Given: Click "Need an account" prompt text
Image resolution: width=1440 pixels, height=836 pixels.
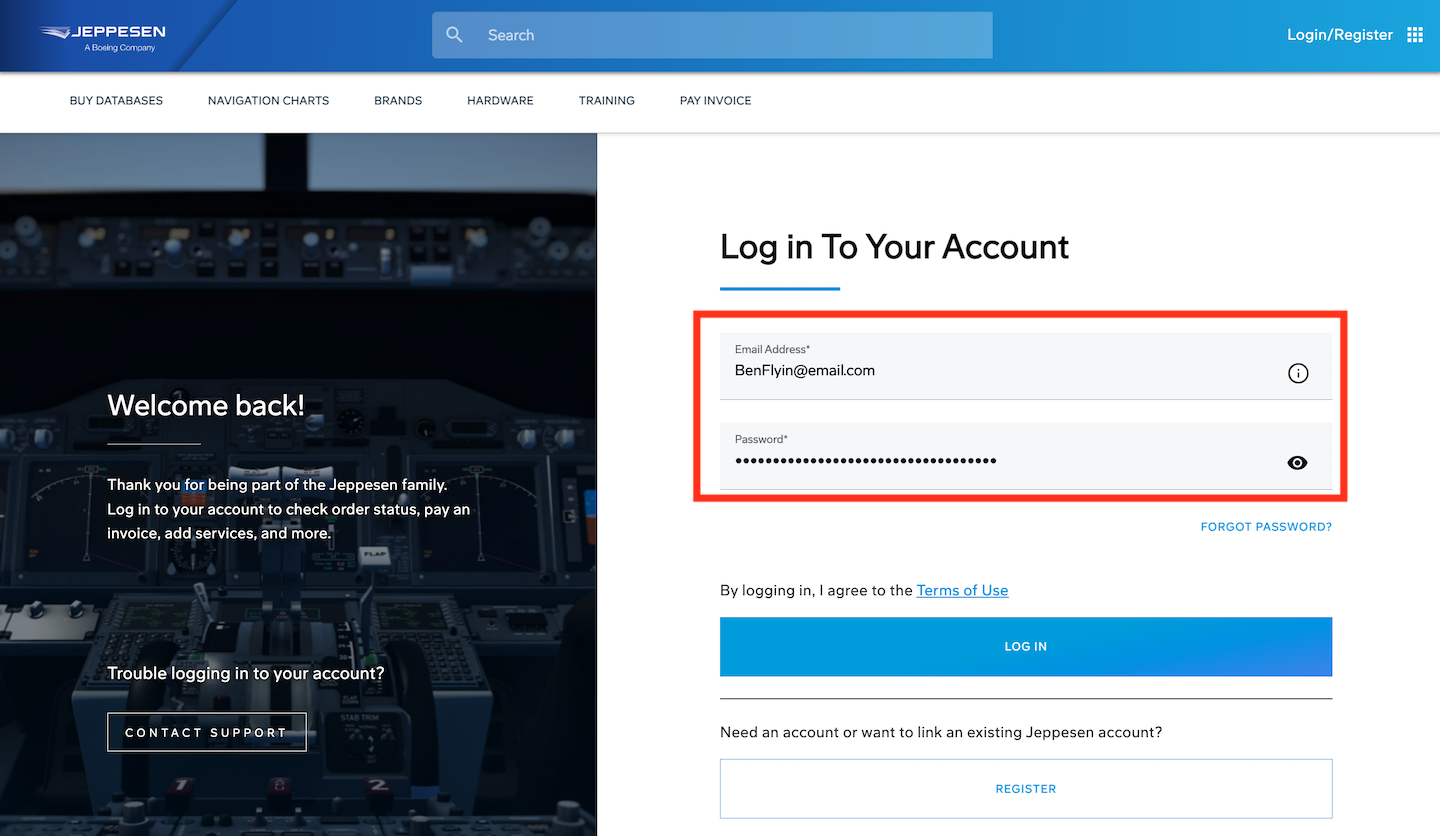Looking at the screenshot, I should [941, 733].
